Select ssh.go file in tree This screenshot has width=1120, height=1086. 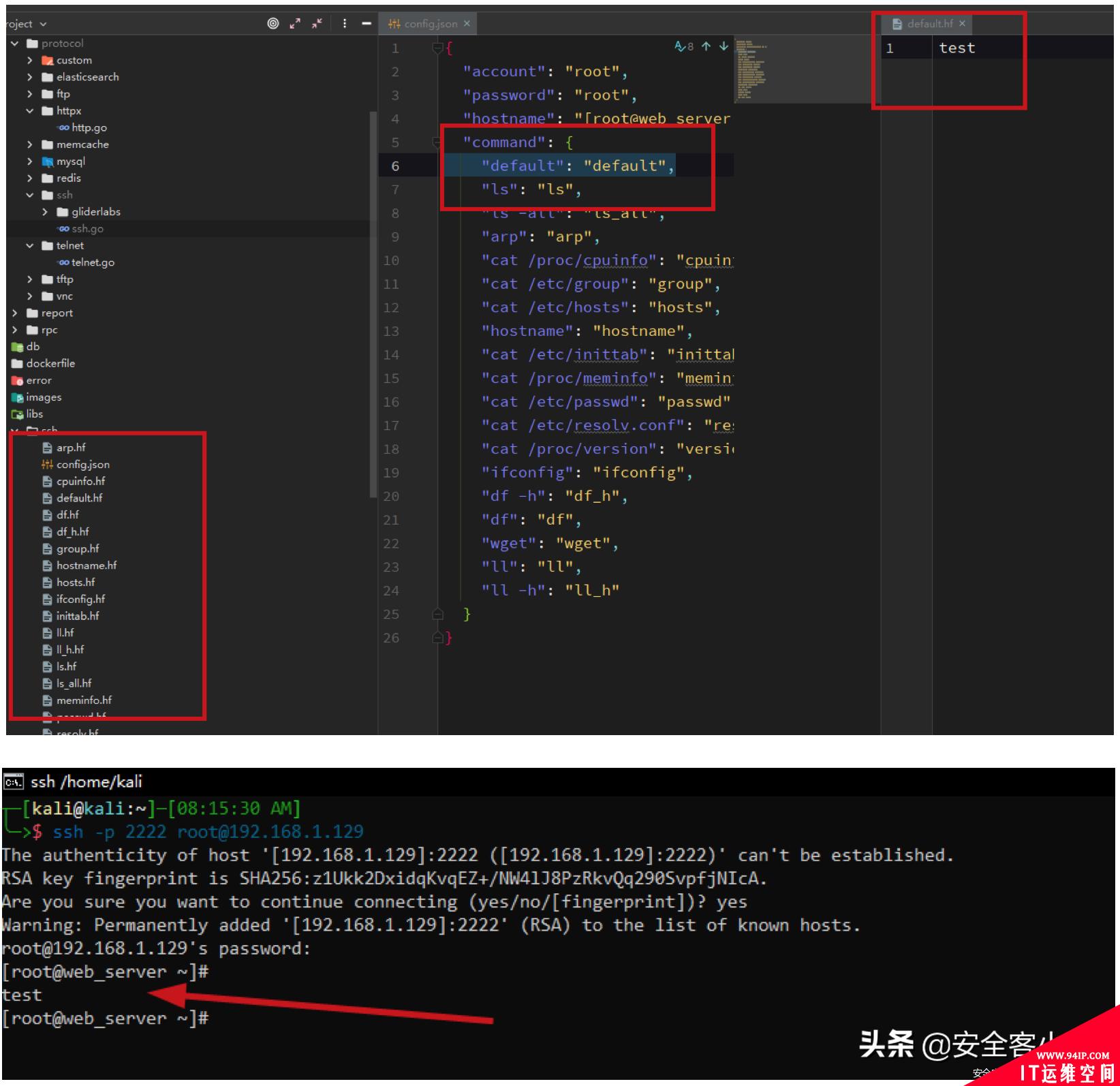point(80,229)
